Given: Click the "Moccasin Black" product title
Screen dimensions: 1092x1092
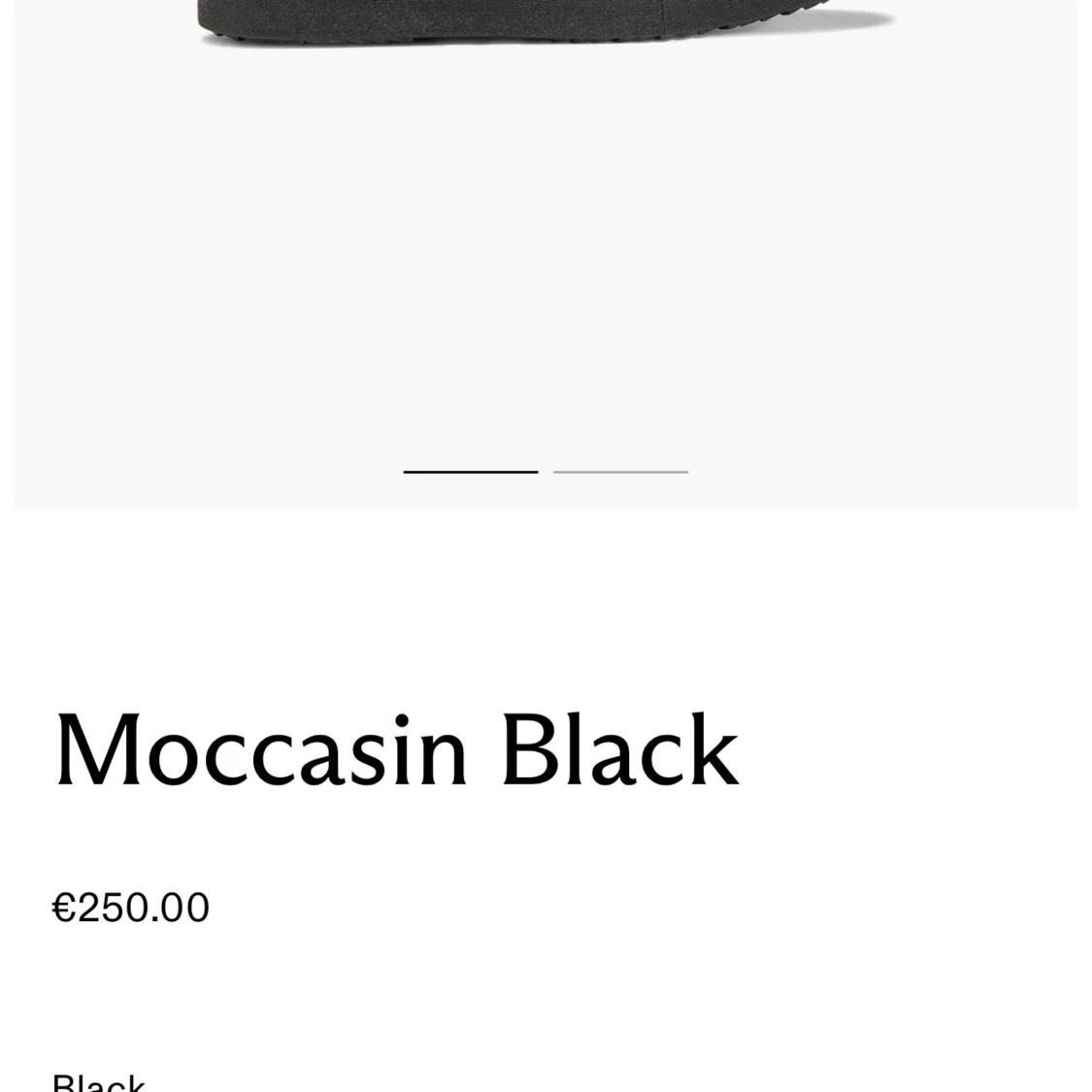Looking at the screenshot, I should 396,751.
